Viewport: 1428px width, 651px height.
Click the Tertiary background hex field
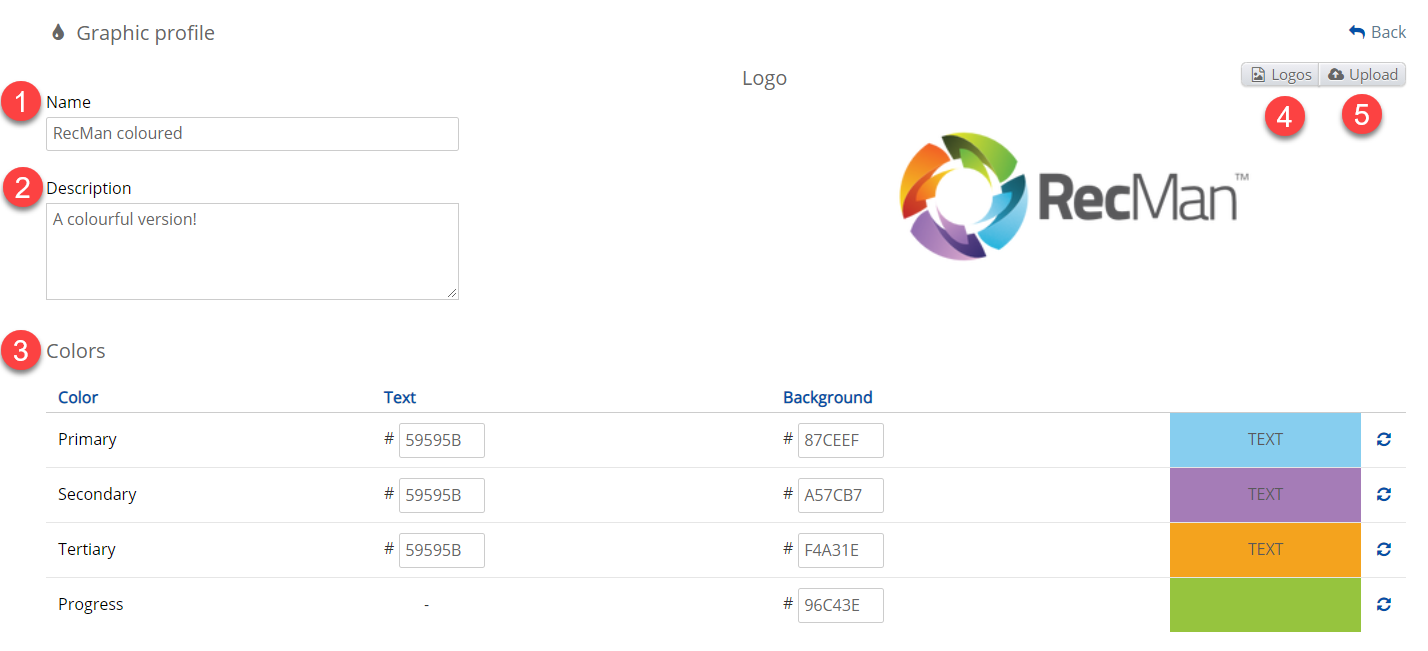[840, 550]
